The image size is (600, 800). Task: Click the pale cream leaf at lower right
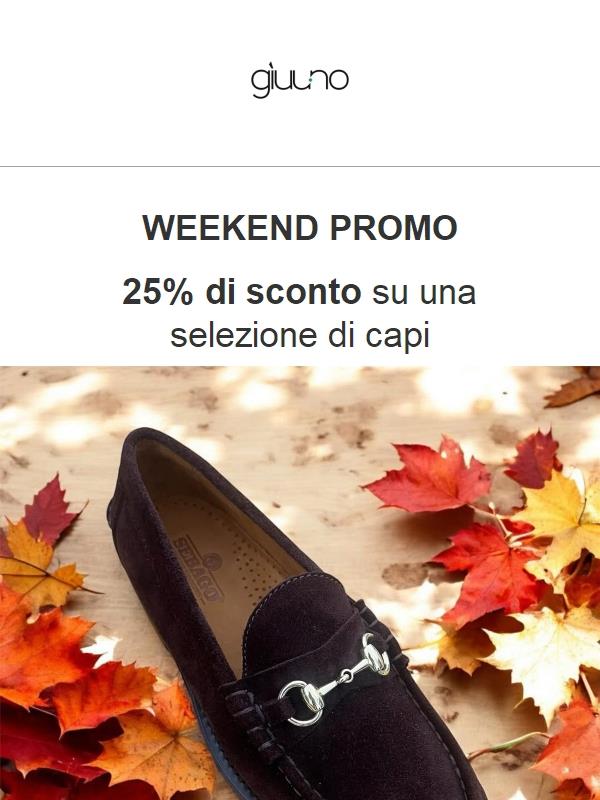(546, 658)
